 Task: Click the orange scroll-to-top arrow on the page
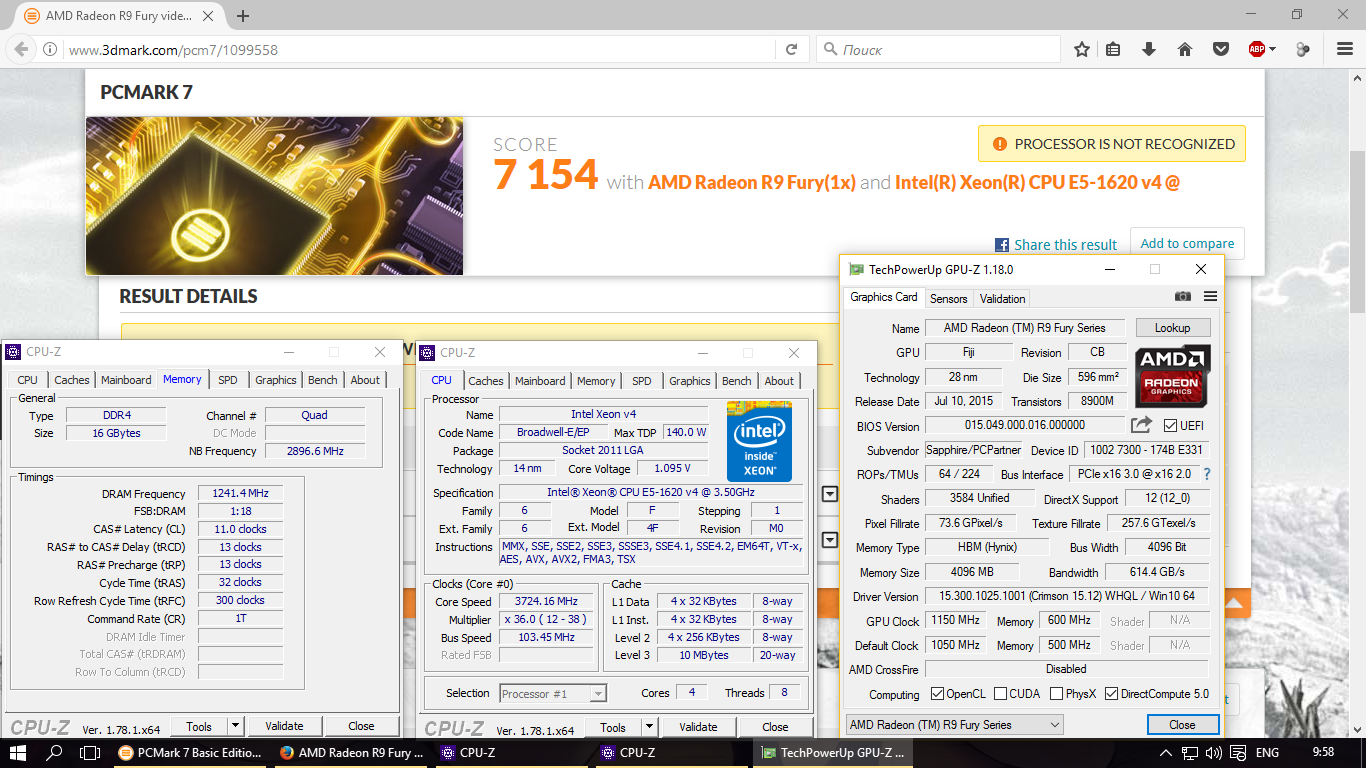coord(1234,603)
